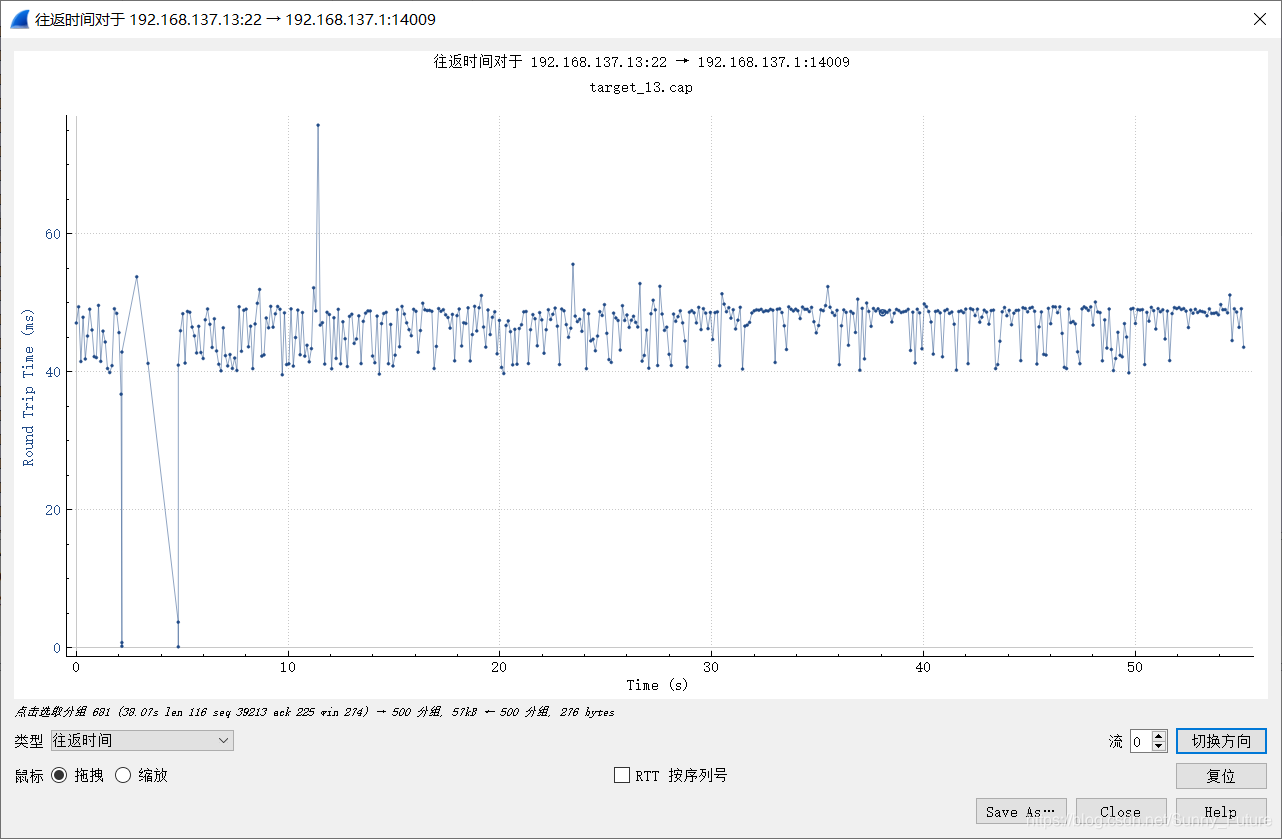Click the 50 tick label on the time axis
This screenshot has height=839, width=1282.
pos(1134,666)
